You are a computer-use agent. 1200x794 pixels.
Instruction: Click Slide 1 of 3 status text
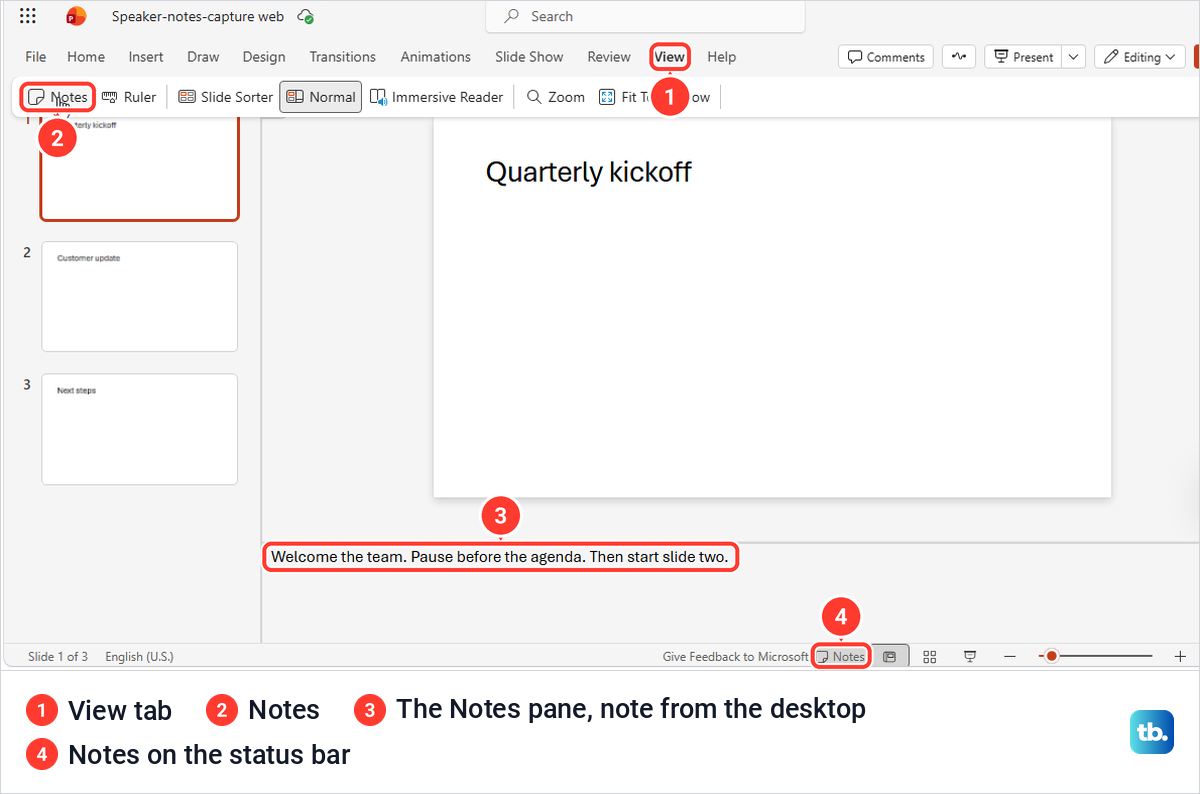coord(58,657)
